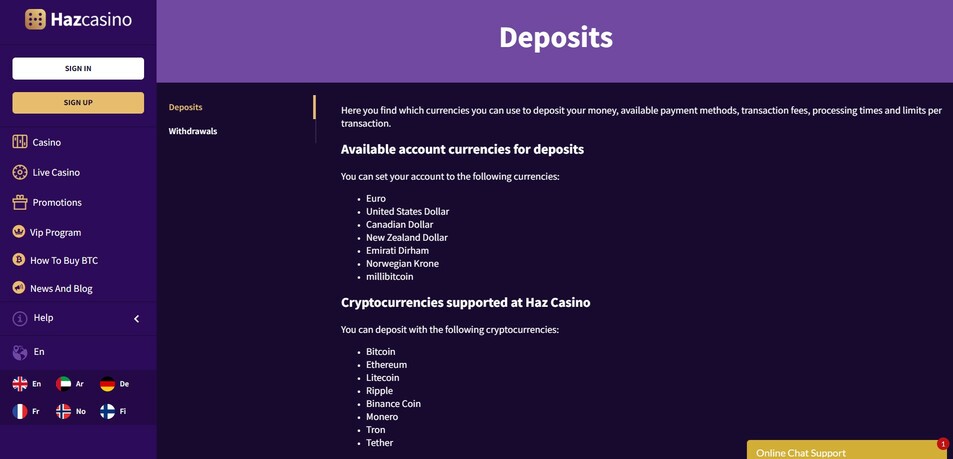
Task: Click the SIGN IN button
Action: click(x=78, y=69)
